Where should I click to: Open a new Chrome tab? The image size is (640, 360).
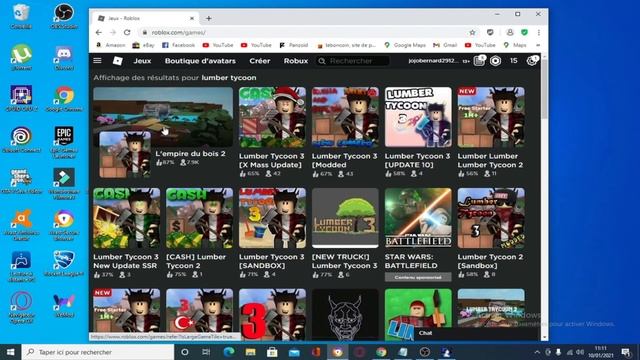pyautogui.click(x=209, y=18)
